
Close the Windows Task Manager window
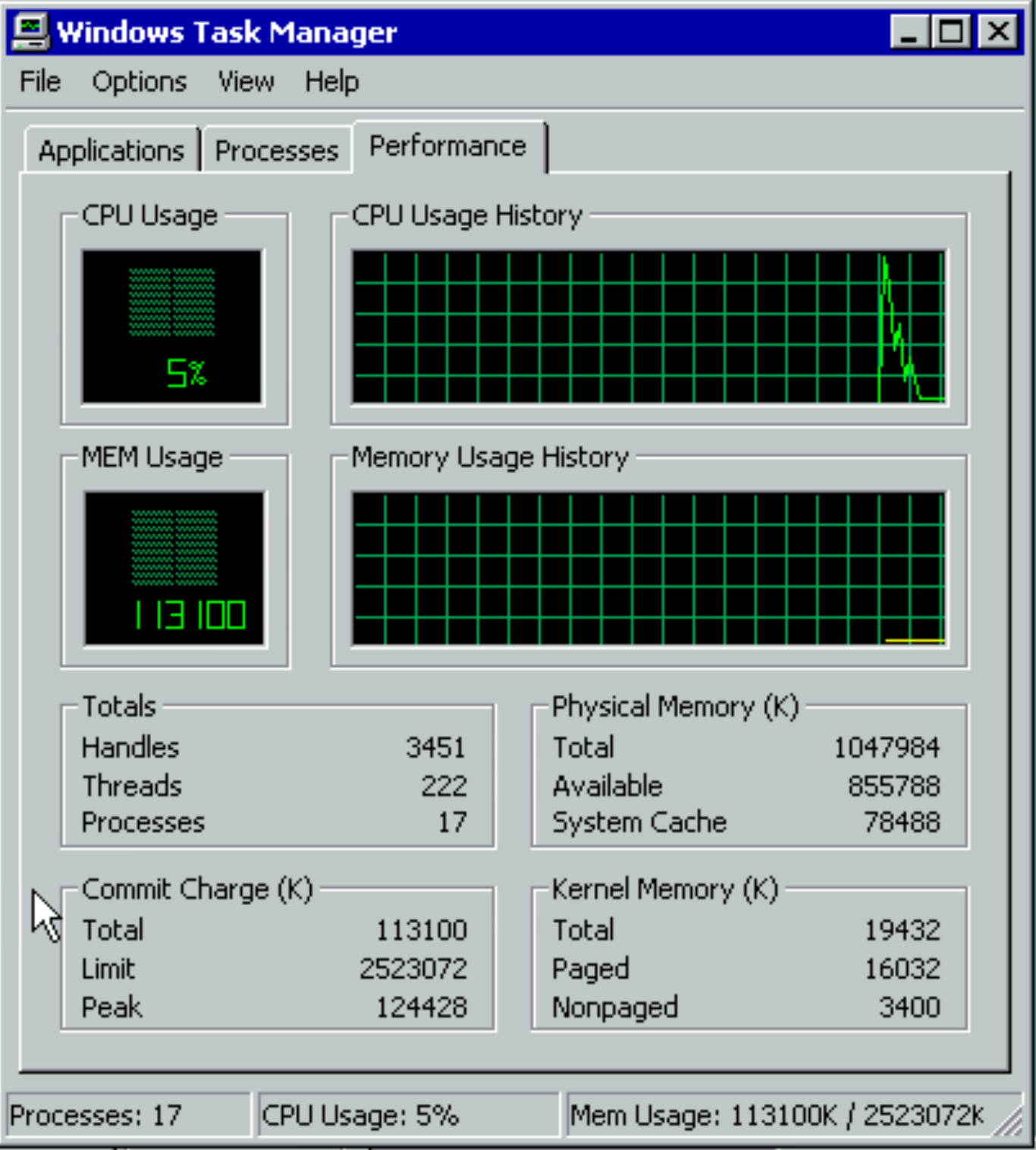coord(998,32)
